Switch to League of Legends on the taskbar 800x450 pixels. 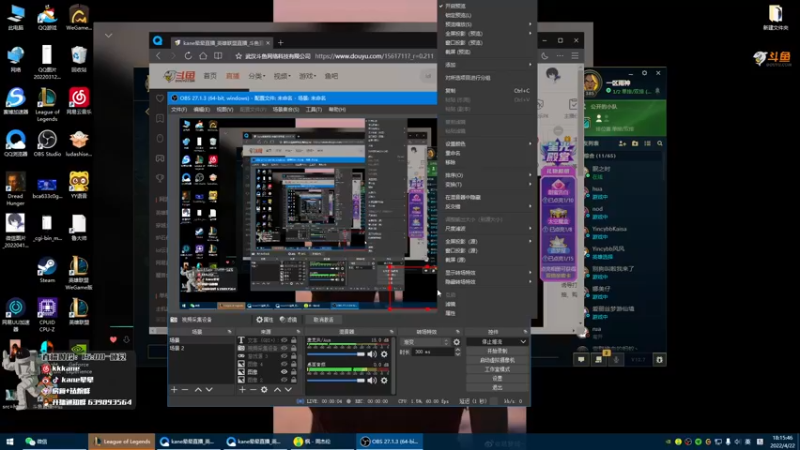click(x=121, y=441)
